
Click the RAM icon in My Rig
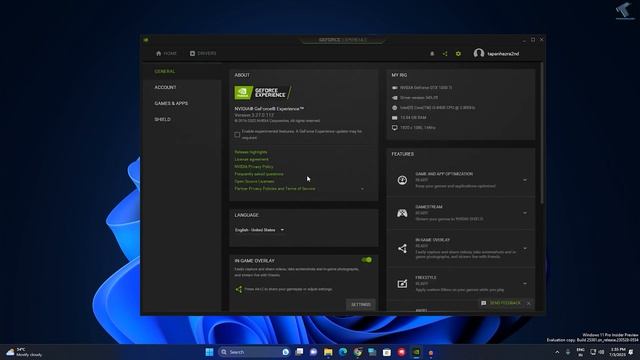point(395,118)
